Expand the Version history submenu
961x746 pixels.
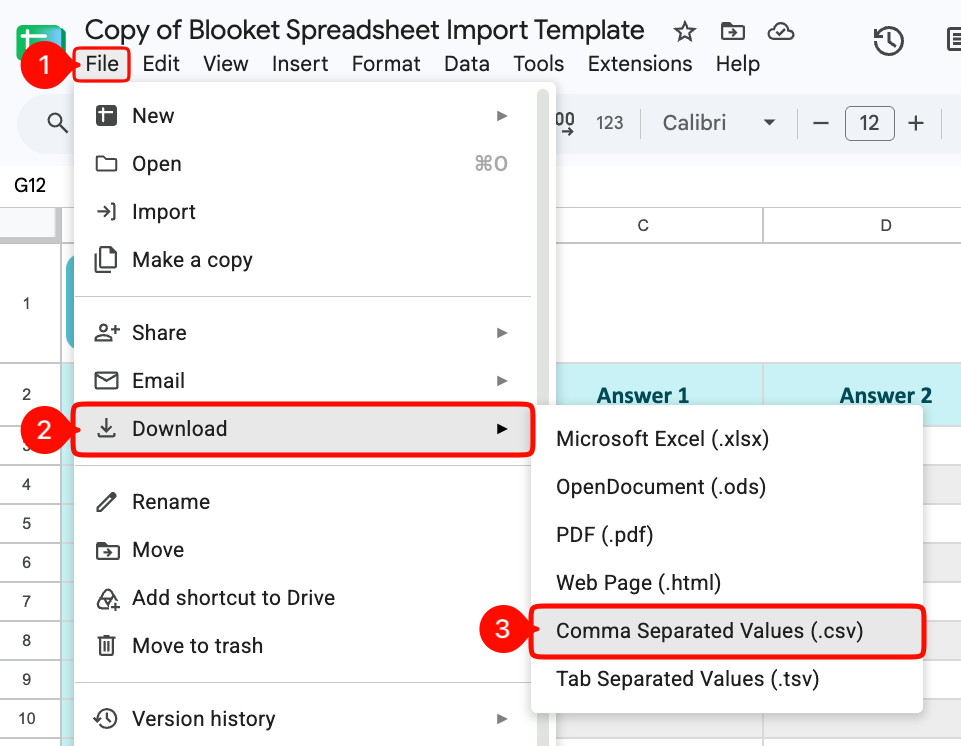(x=303, y=718)
